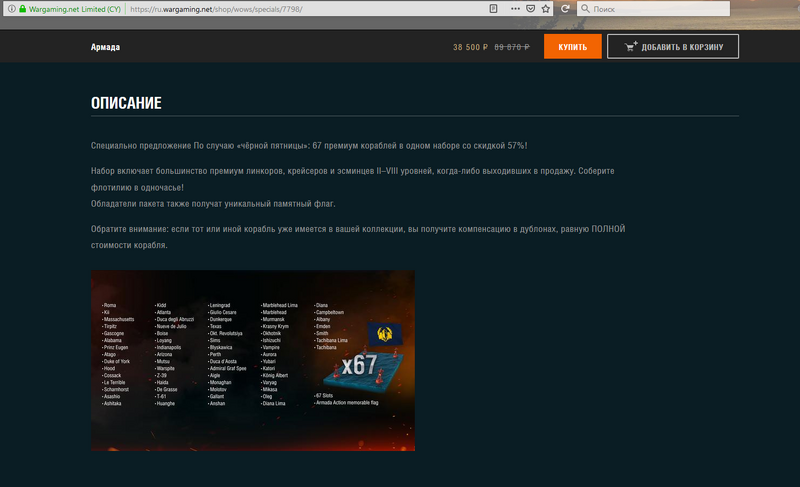800x487 pixels.
Task: Click Armada Action memorable flag text
Action: [346, 403]
